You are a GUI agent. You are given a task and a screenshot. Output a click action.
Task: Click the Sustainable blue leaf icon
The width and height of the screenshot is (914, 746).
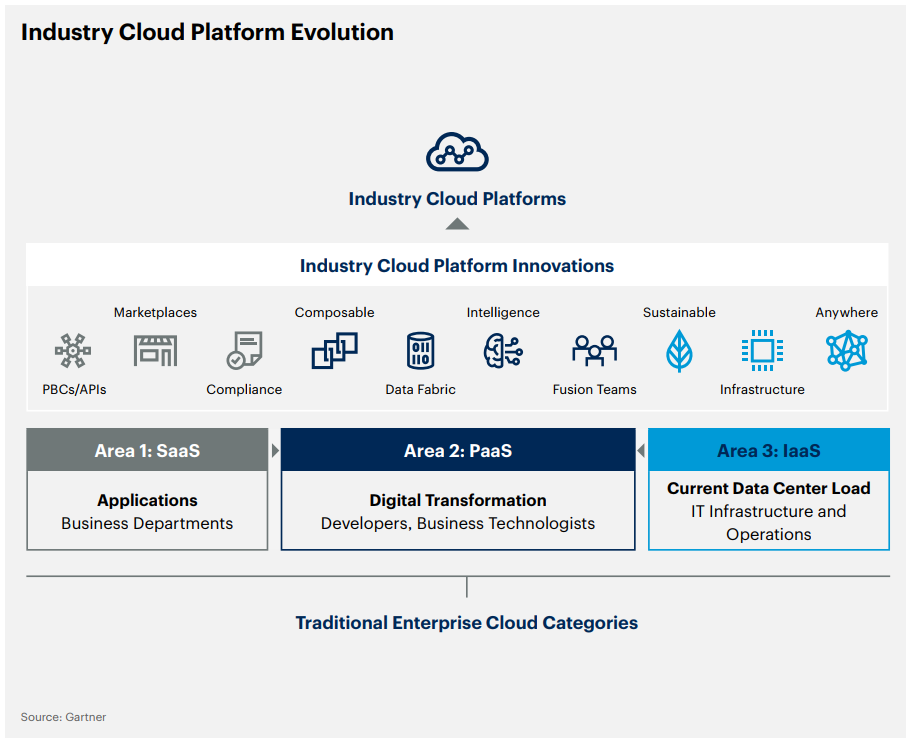(x=679, y=351)
